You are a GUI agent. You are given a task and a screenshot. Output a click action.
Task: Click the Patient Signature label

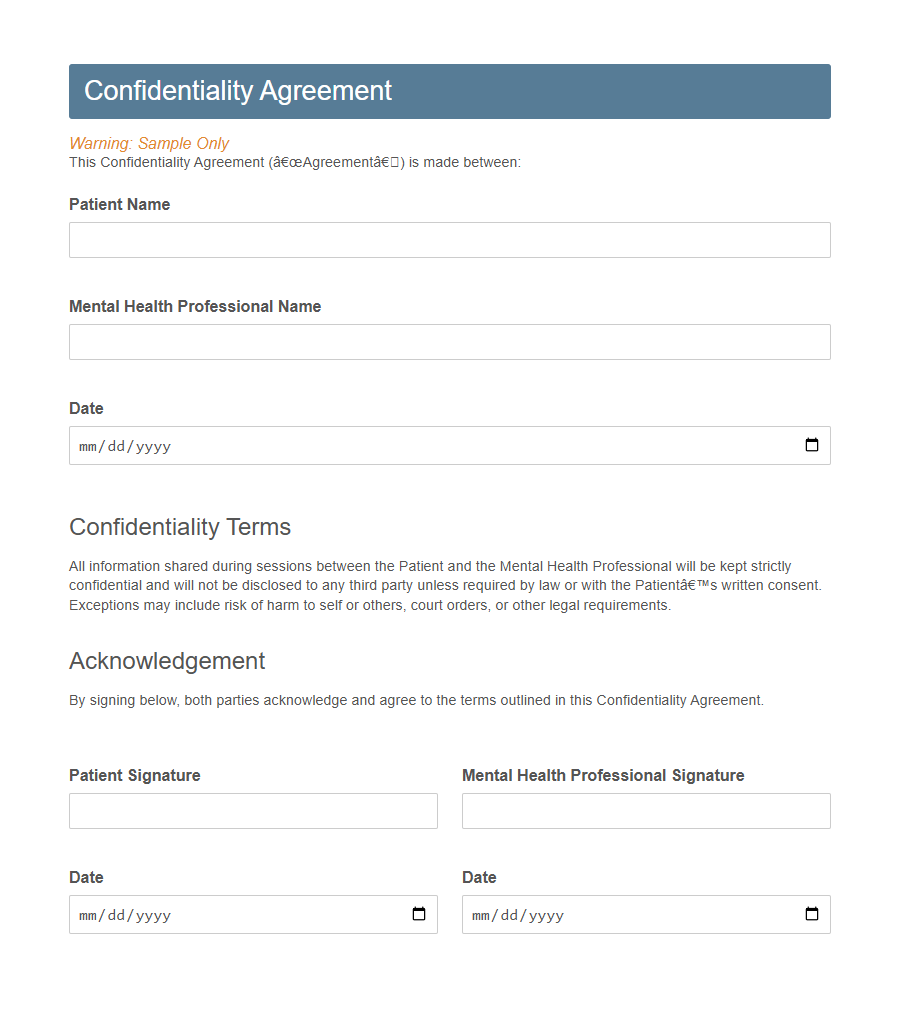[x=134, y=775]
